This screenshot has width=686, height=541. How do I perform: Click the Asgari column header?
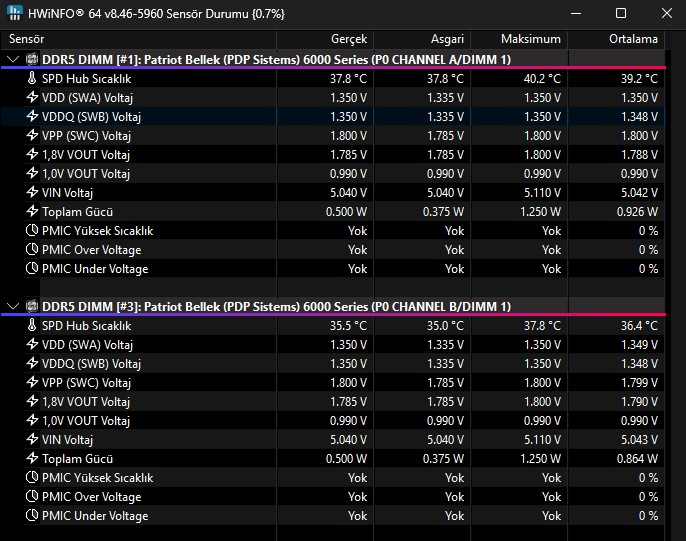click(422, 39)
